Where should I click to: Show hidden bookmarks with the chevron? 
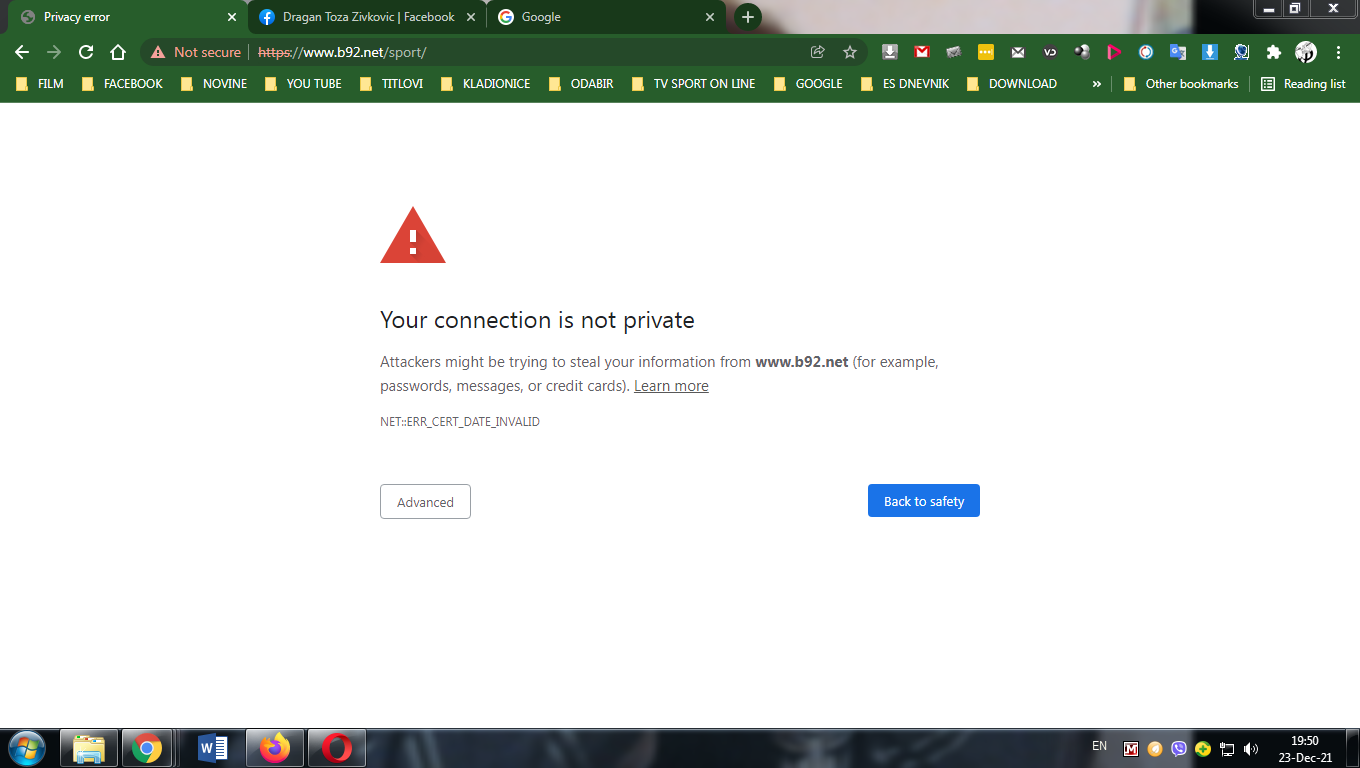point(1097,84)
